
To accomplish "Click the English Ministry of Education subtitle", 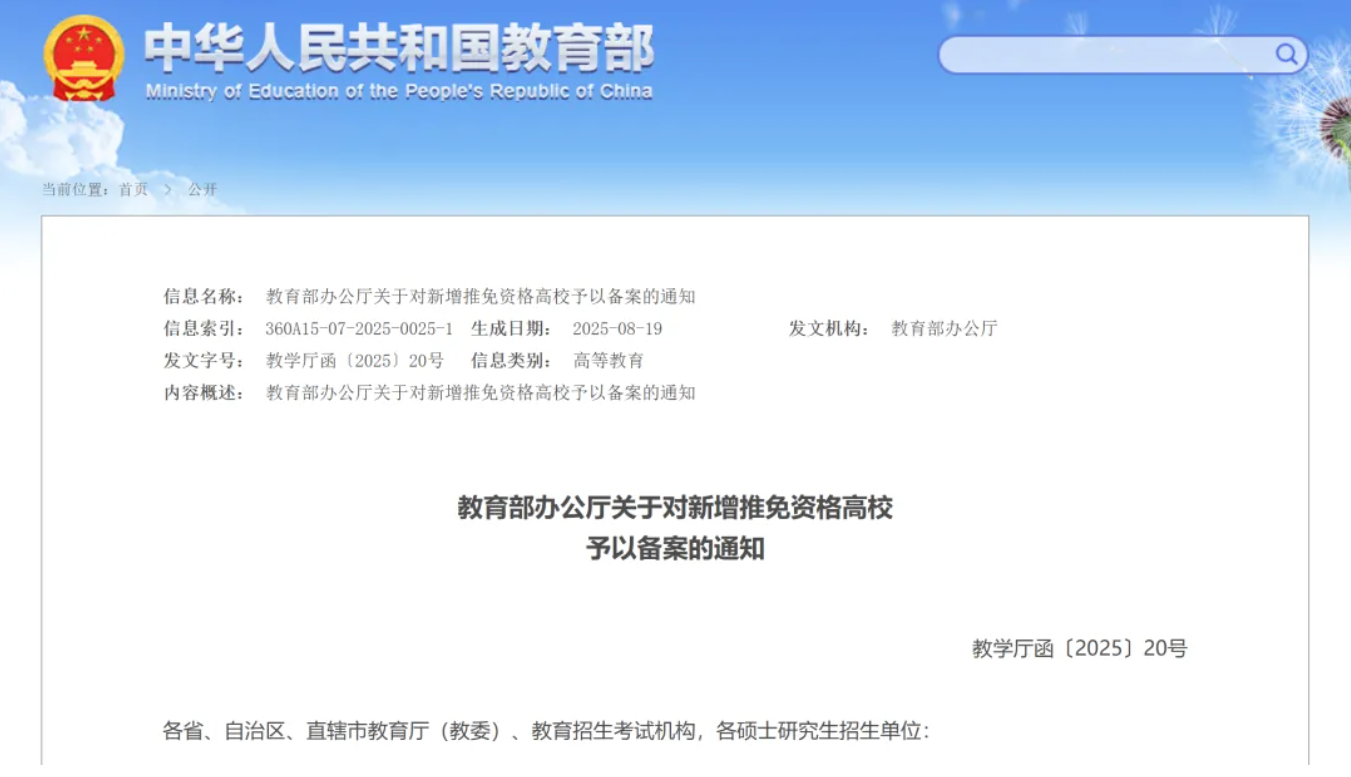I will click(399, 92).
